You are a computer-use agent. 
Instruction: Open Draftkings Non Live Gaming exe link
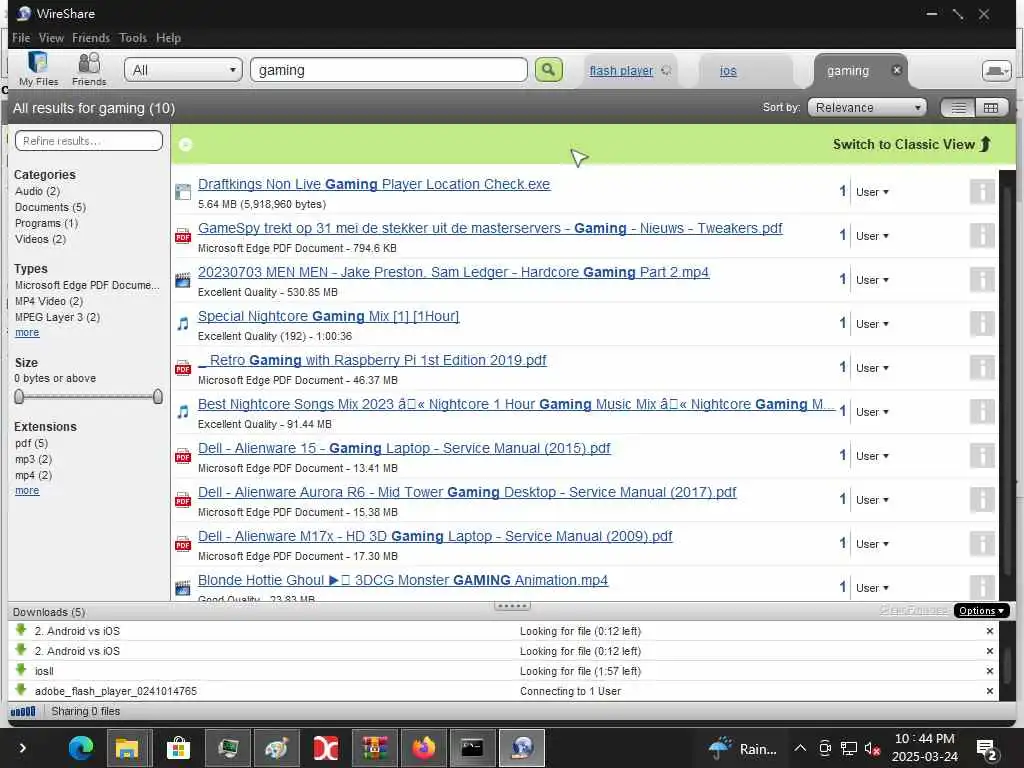coord(374,184)
